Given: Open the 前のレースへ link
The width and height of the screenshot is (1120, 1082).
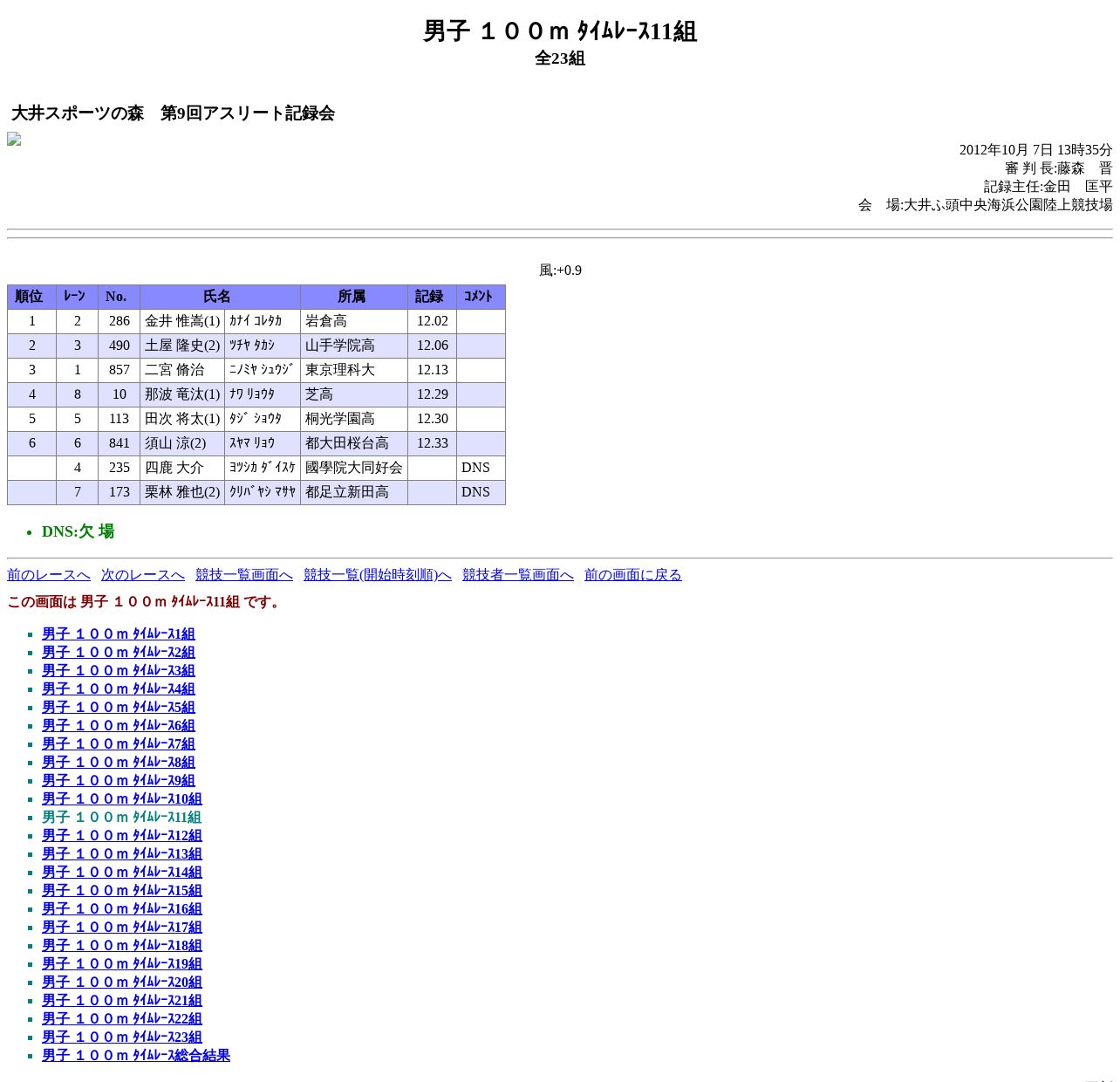Looking at the screenshot, I should click(x=49, y=575).
